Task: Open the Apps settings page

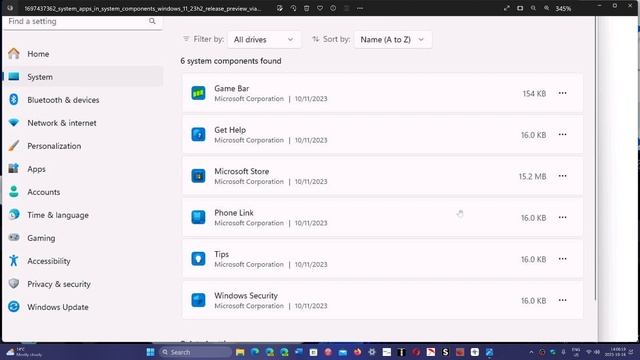Action: [36, 169]
